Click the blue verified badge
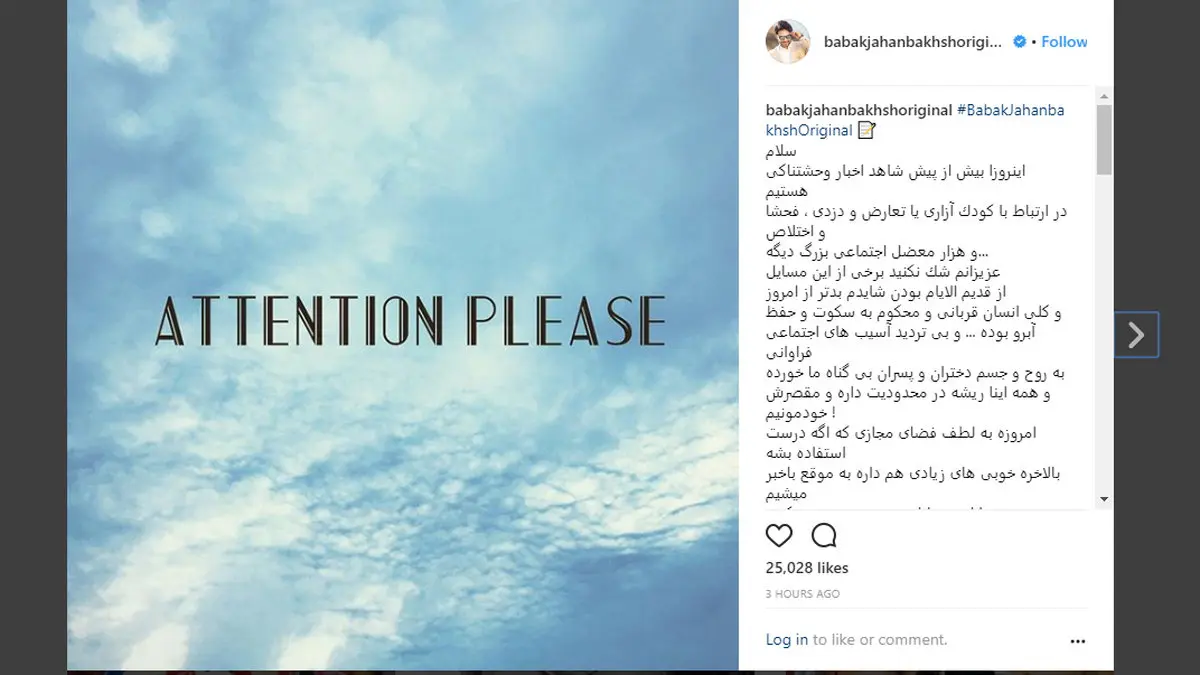The width and height of the screenshot is (1200, 675). (1020, 42)
